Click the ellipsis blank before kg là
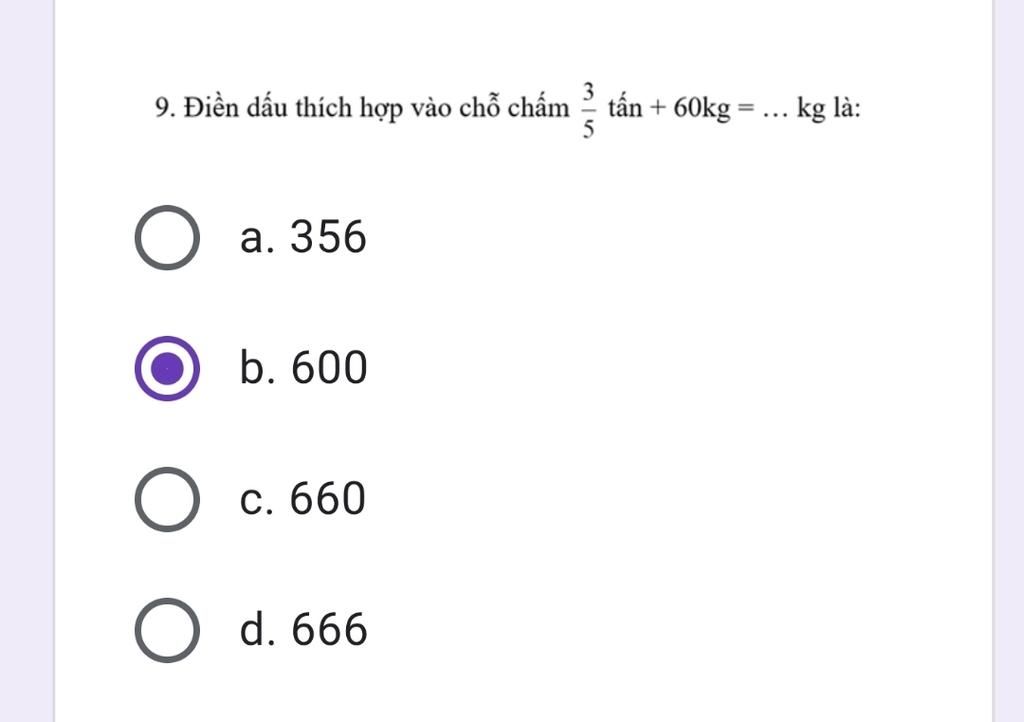Image resolution: width=1024 pixels, height=722 pixels. 775,116
